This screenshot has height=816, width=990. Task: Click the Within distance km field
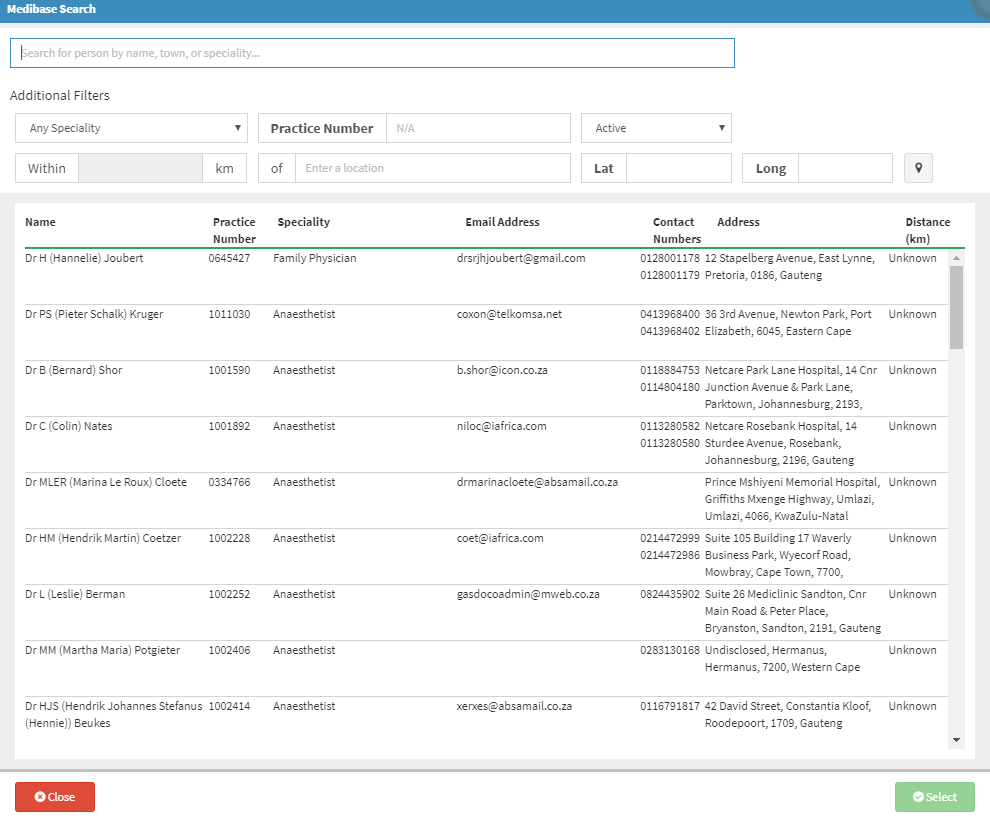click(x=140, y=168)
